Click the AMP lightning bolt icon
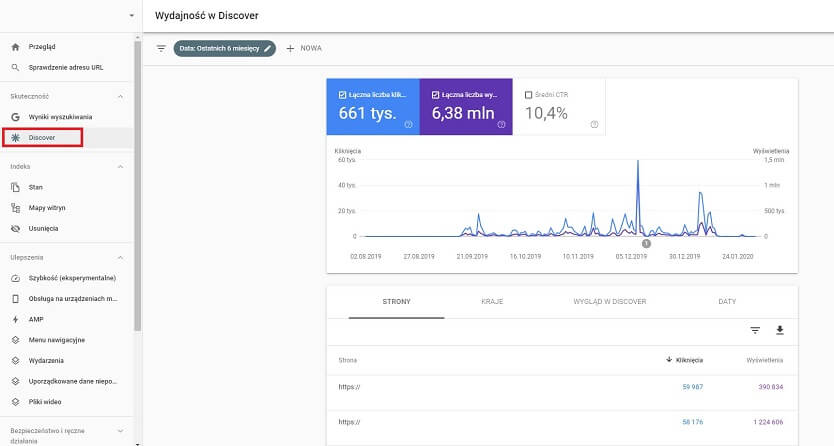The width and height of the screenshot is (834, 446). 15,319
